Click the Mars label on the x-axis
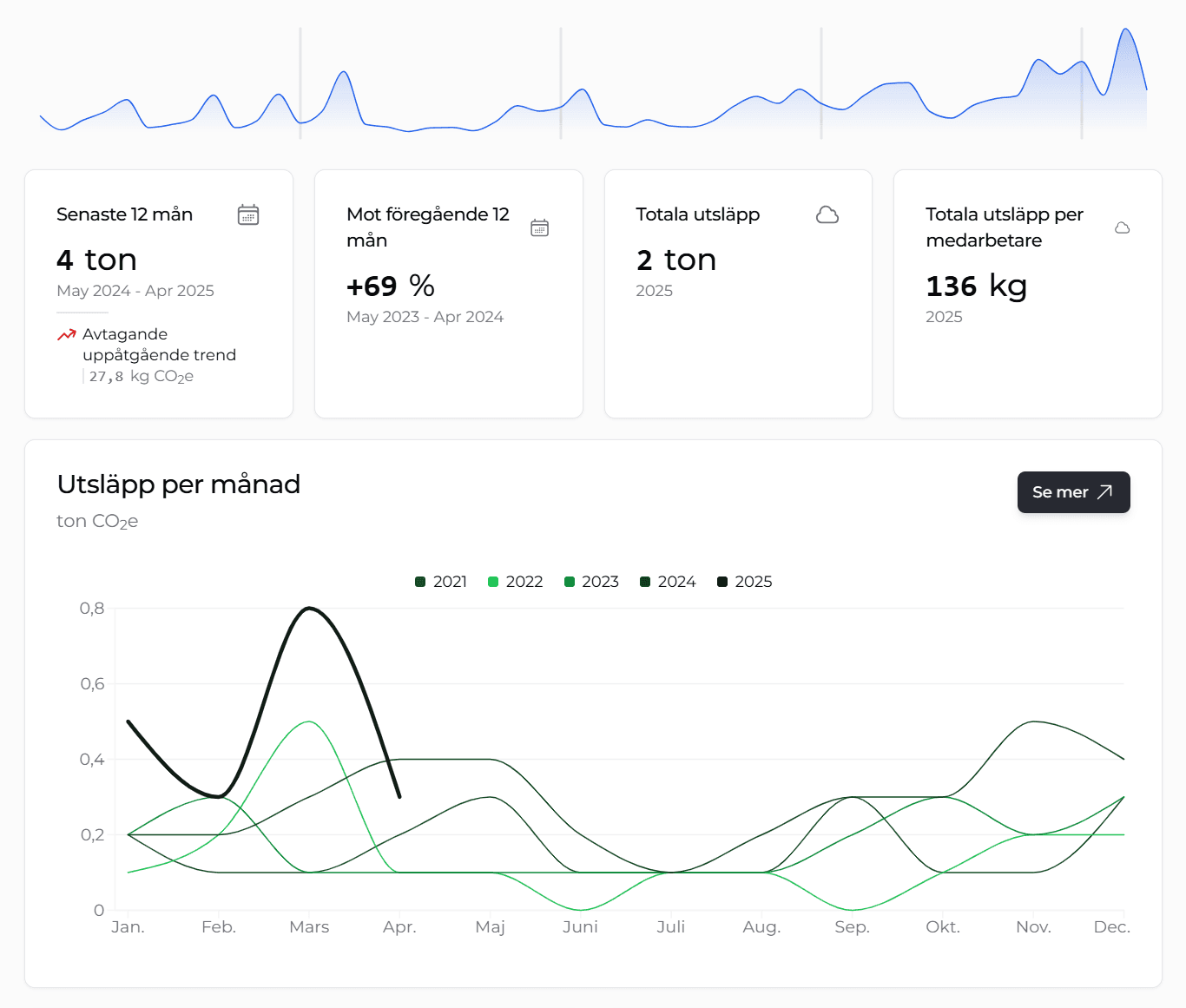1186x1008 pixels. [309, 927]
